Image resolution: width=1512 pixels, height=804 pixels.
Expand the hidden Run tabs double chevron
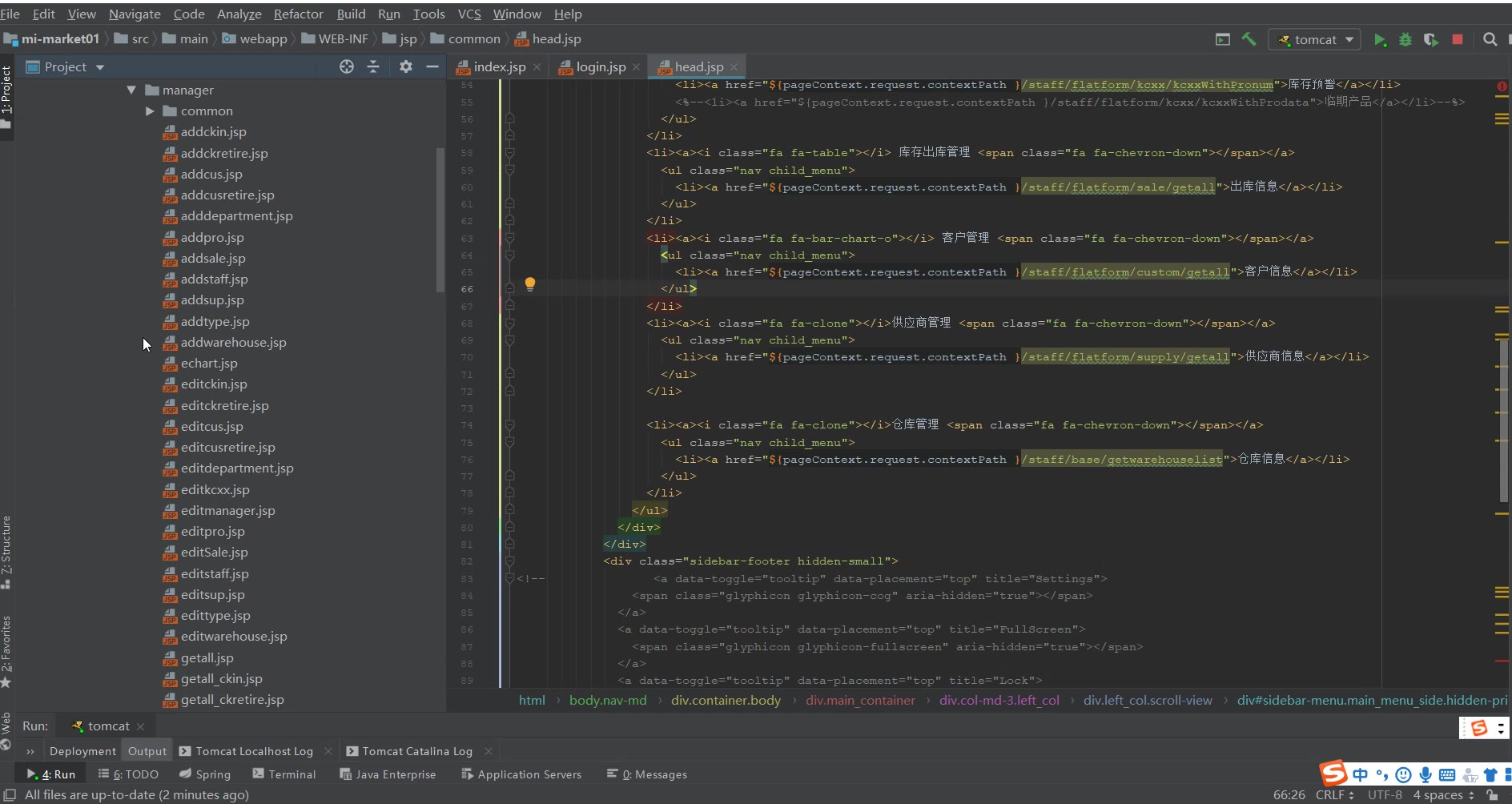pyautogui.click(x=30, y=751)
